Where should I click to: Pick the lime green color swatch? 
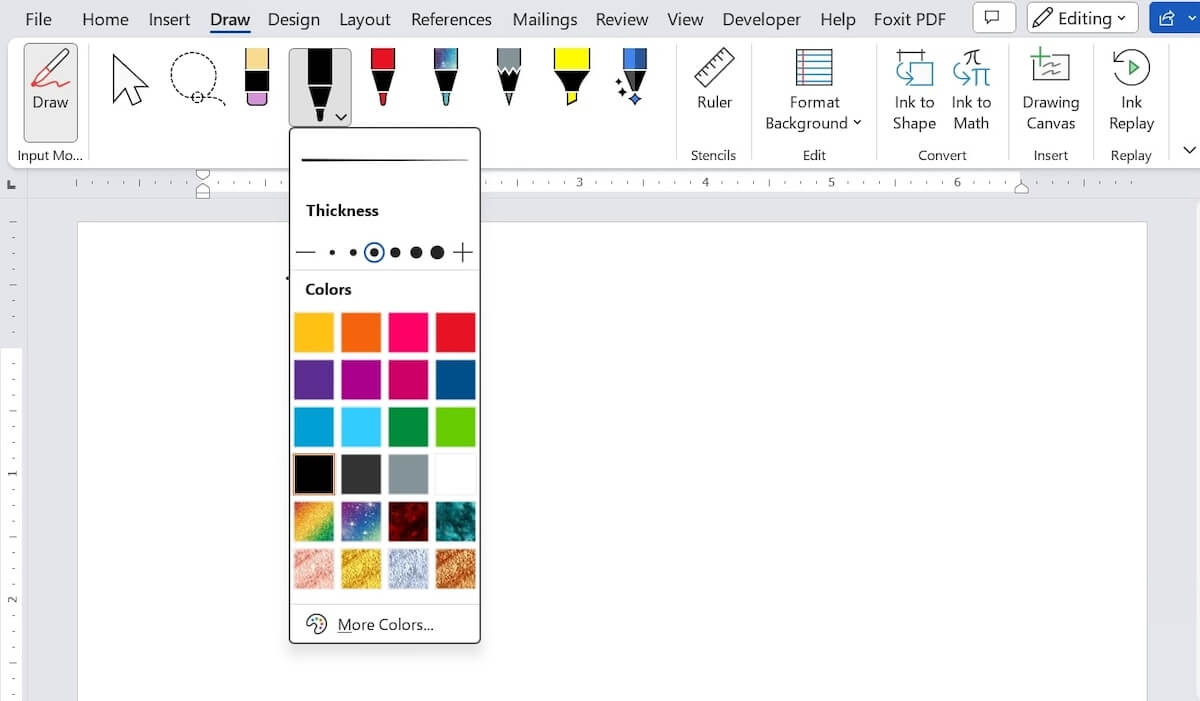click(x=456, y=427)
